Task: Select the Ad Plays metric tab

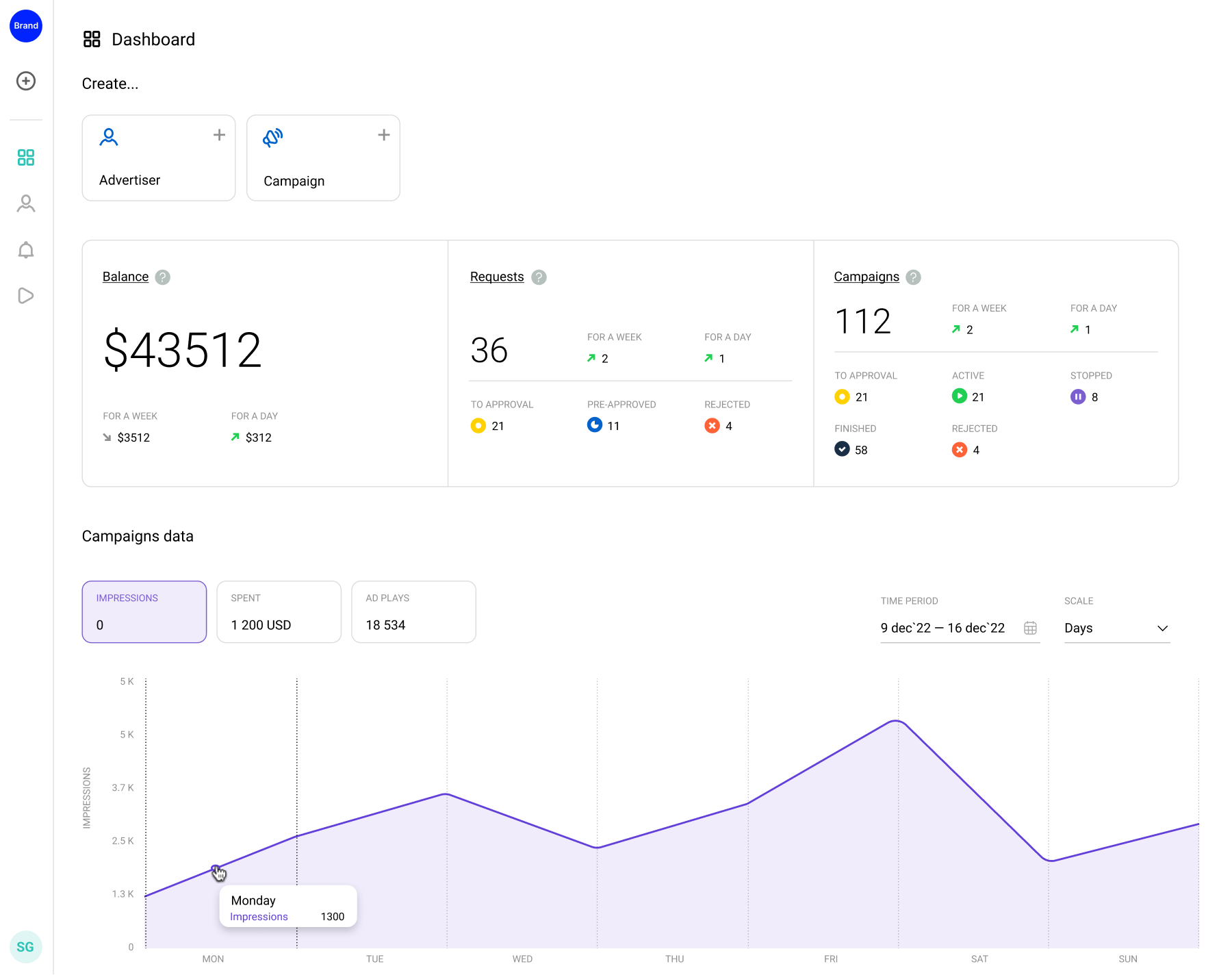Action: (414, 612)
